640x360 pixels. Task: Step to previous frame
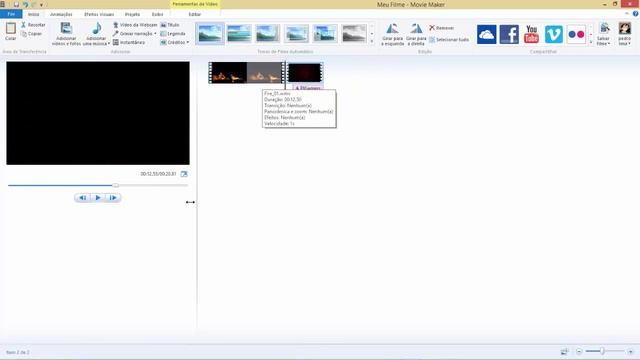[x=82, y=198]
